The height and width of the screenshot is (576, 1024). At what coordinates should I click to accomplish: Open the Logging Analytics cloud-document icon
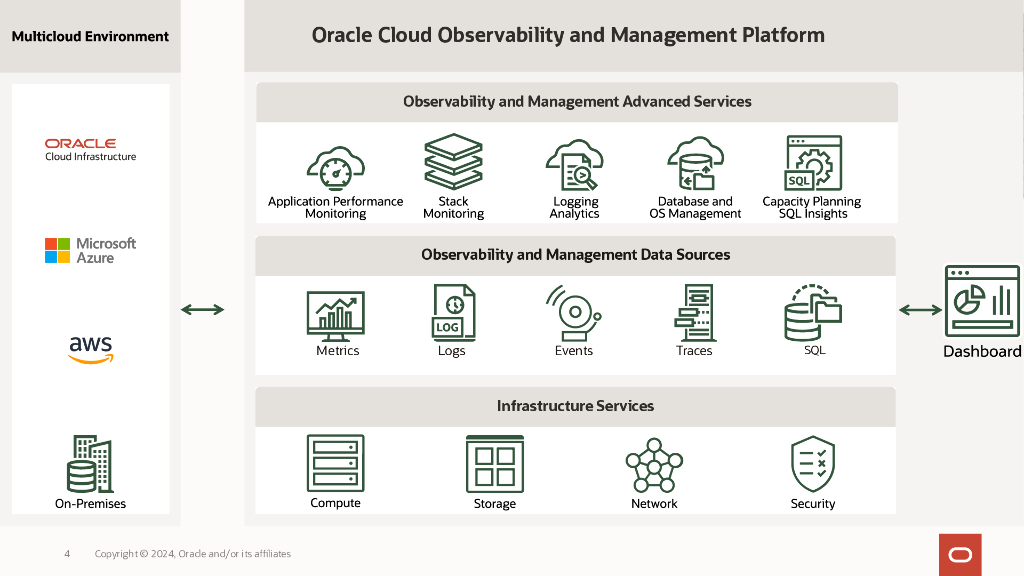click(575, 165)
